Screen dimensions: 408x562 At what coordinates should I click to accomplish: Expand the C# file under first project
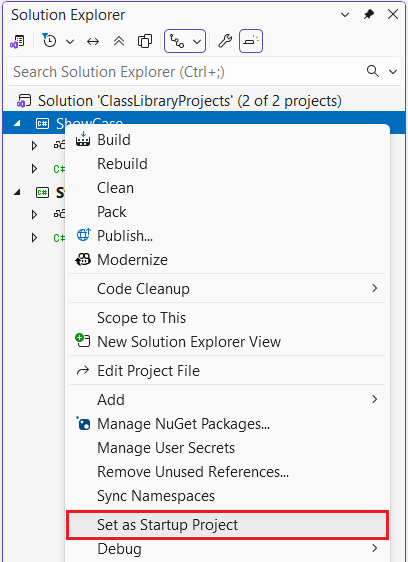click(34, 168)
